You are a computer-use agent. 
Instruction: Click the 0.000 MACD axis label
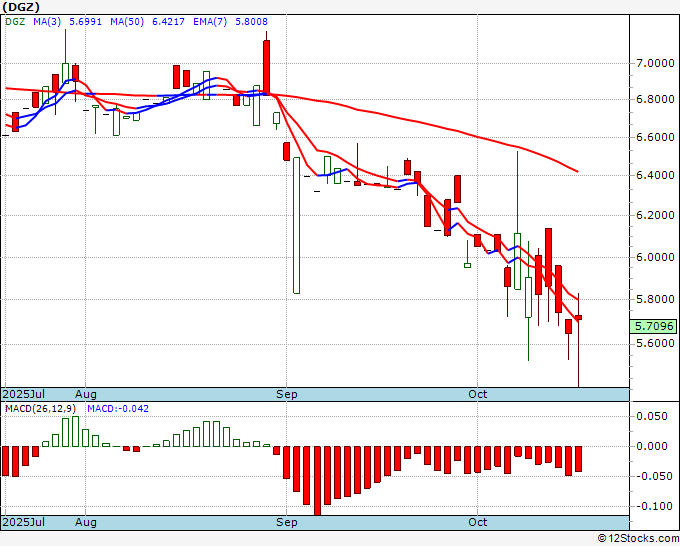652,447
